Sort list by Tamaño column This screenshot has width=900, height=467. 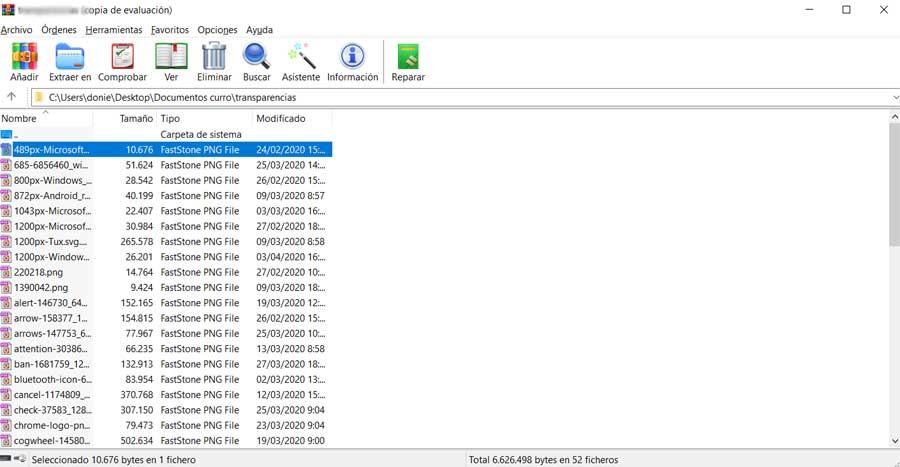click(x=125, y=118)
